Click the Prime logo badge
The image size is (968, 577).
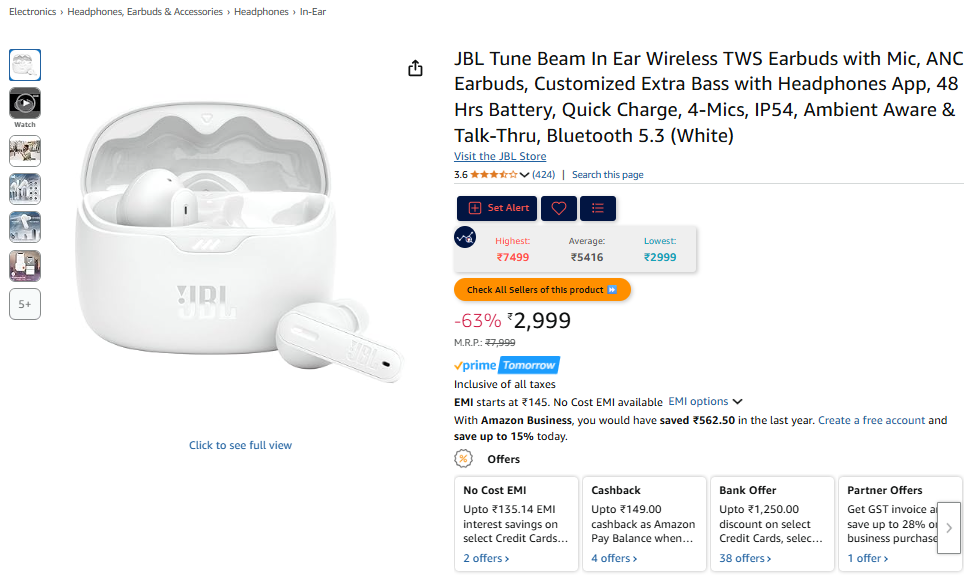coord(476,366)
